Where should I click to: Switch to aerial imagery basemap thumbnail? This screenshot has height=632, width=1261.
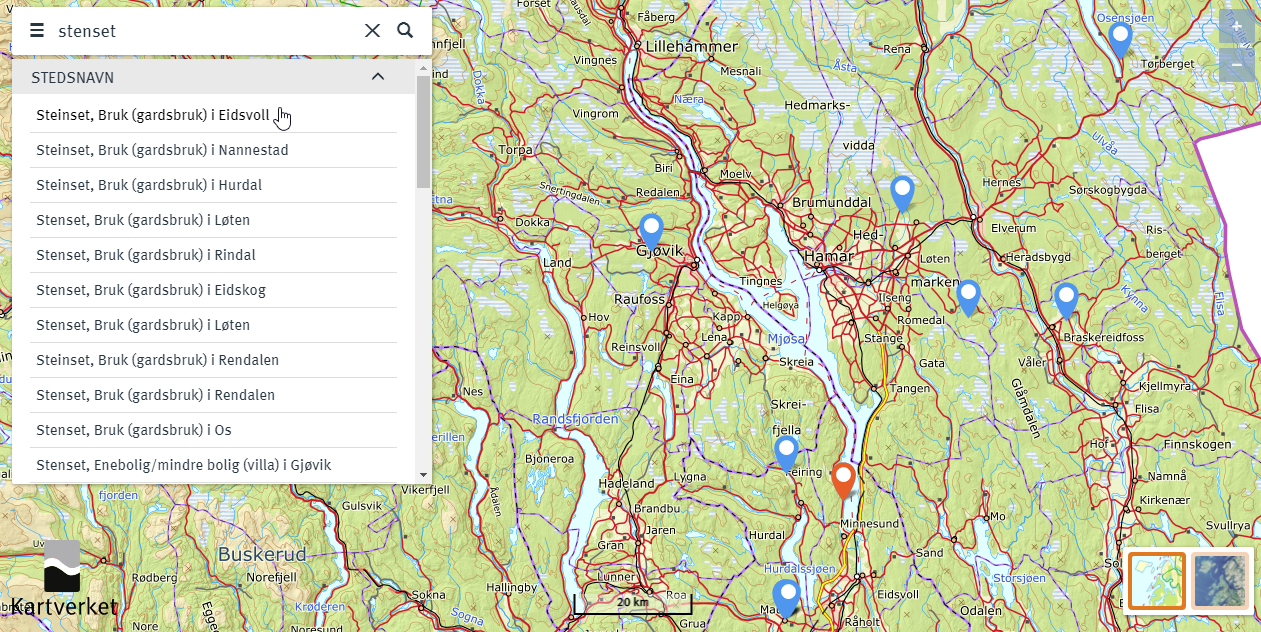1221,581
